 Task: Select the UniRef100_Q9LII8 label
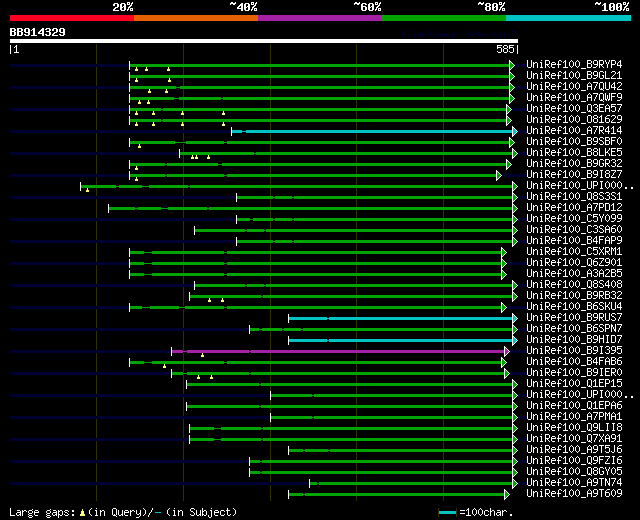click(574, 428)
